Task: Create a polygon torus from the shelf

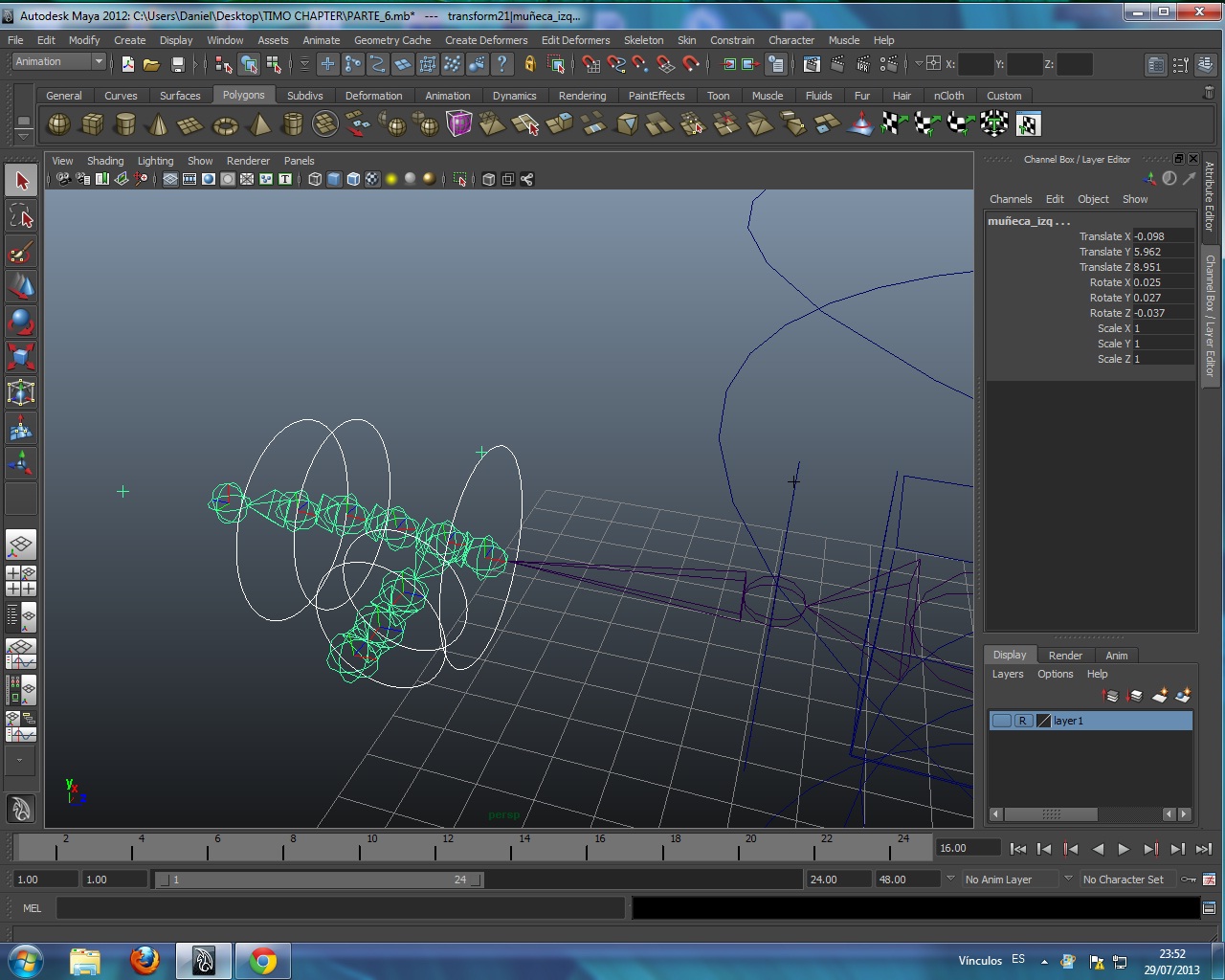Action: (x=225, y=124)
